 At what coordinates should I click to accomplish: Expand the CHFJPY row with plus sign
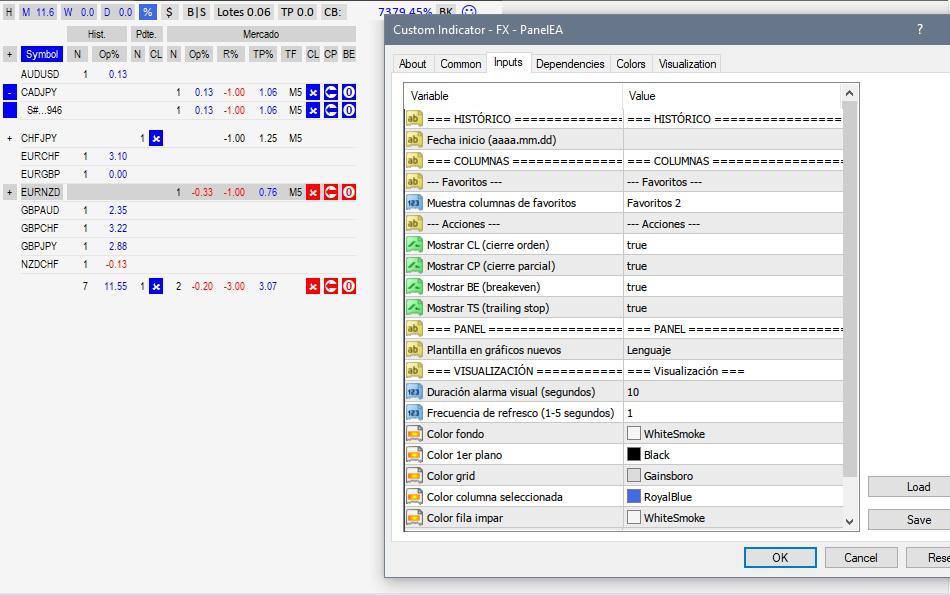(10, 138)
